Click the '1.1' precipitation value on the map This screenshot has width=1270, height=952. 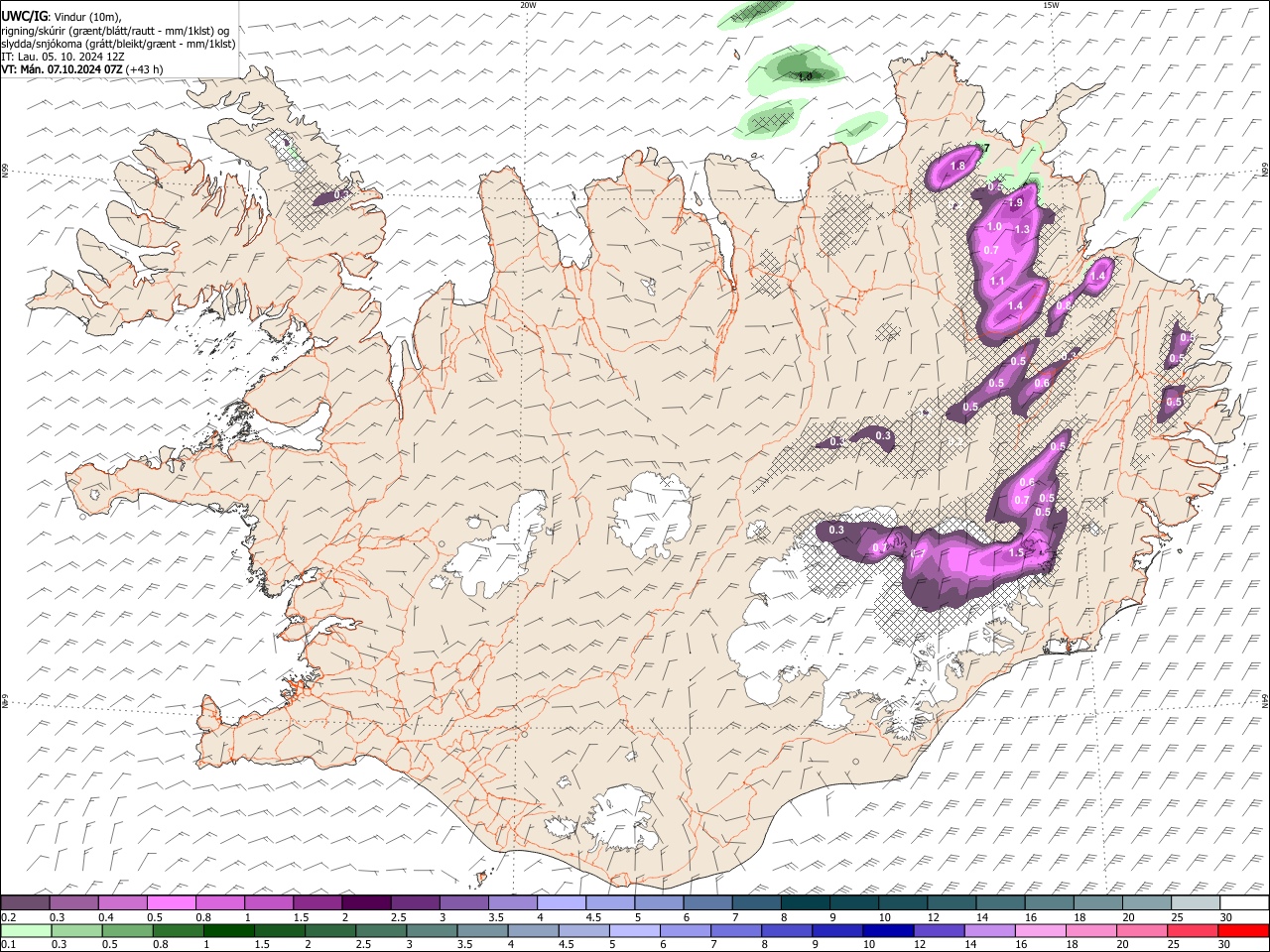click(x=997, y=282)
